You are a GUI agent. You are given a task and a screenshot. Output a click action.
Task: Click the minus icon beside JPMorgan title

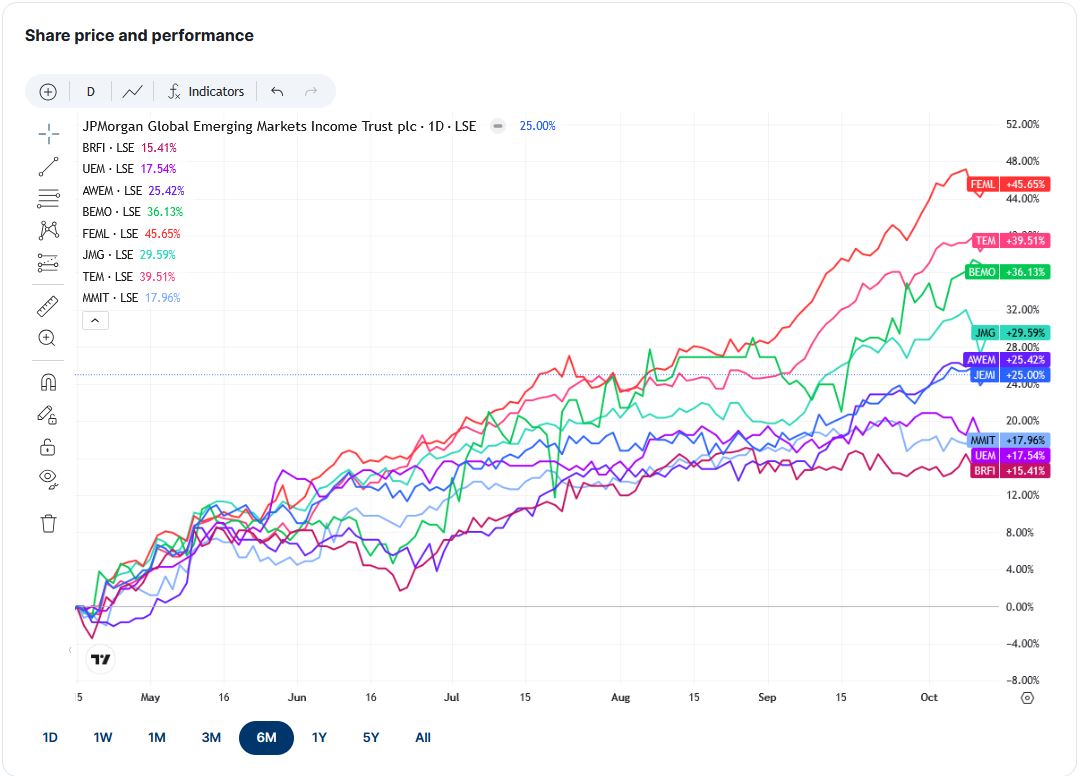click(498, 126)
